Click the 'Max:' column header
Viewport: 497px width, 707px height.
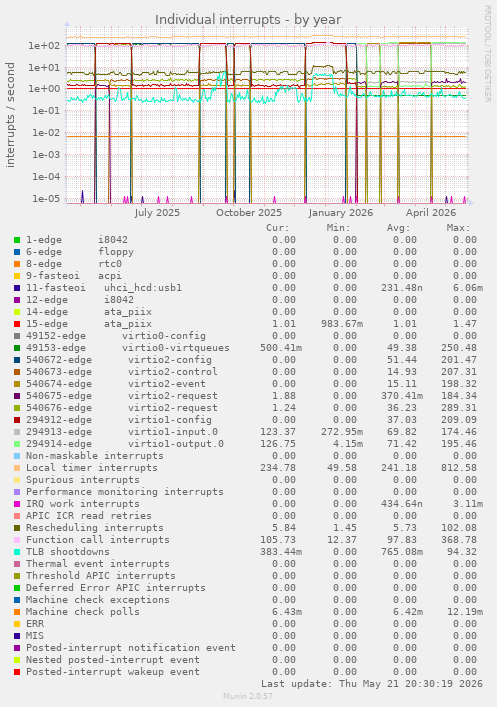point(459,228)
